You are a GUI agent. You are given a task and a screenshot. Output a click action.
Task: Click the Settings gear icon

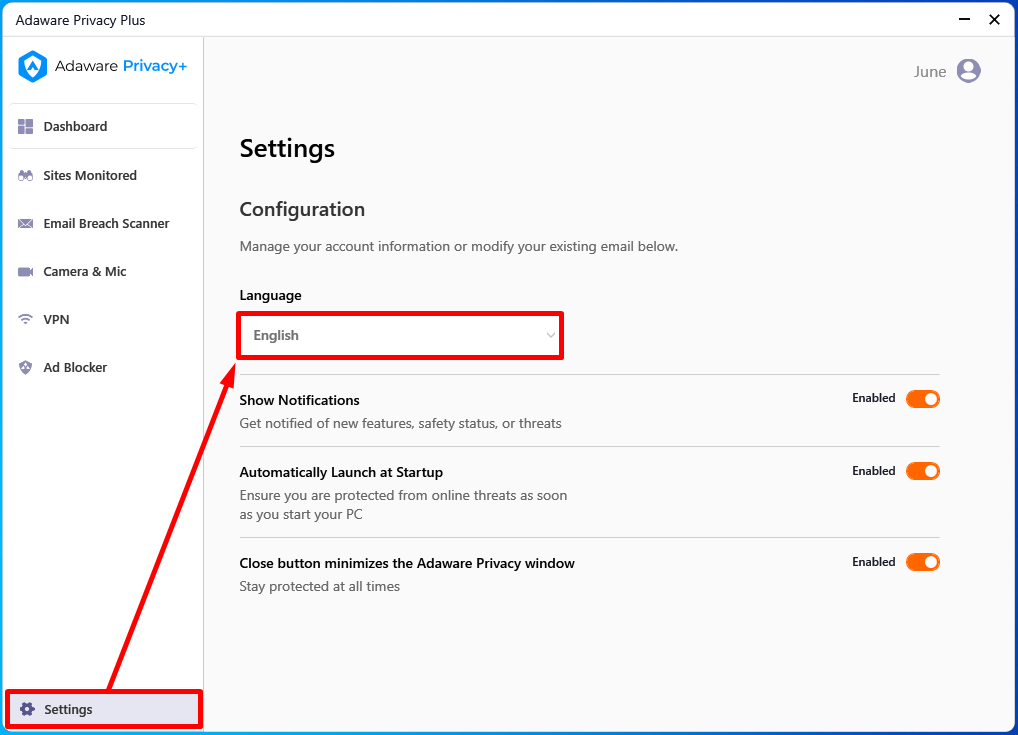click(x=27, y=709)
